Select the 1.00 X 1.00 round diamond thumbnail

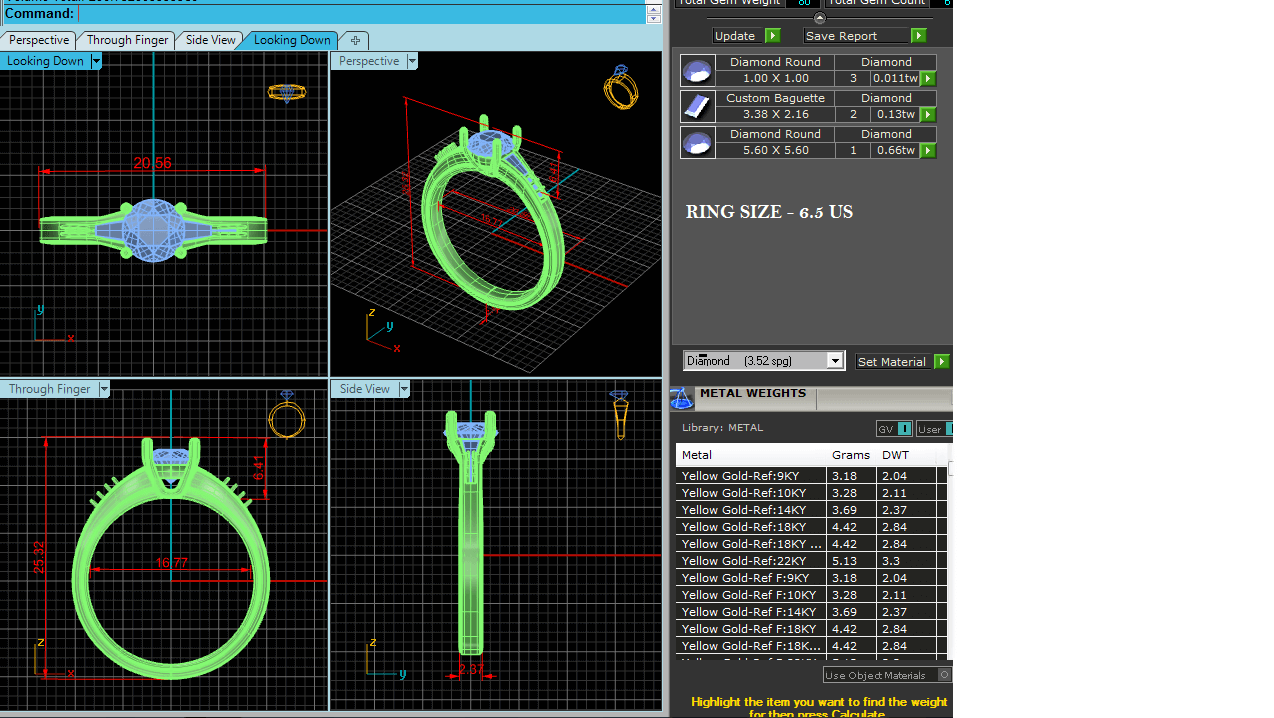pos(698,71)
